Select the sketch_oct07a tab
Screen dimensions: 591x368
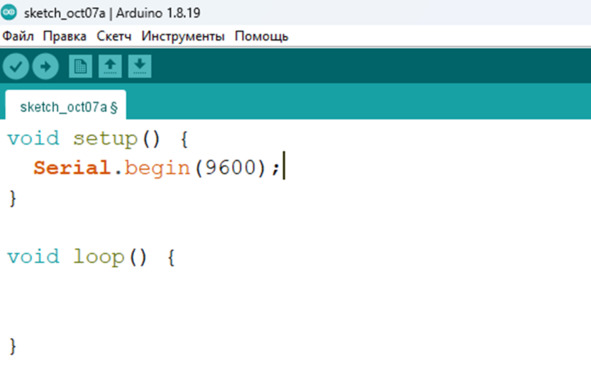[x=66, y=105]
